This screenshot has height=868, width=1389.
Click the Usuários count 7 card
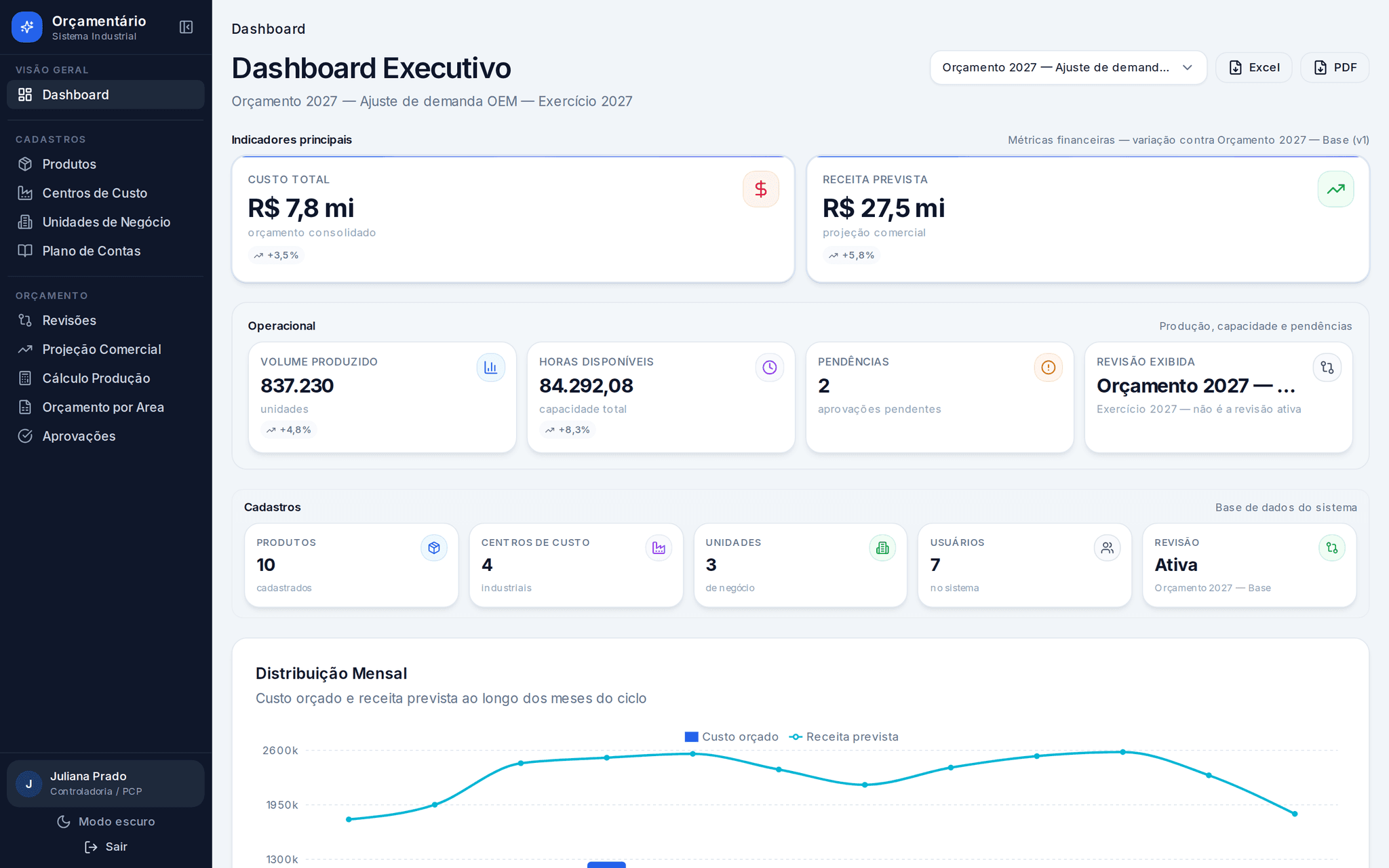pos(1025,566)
